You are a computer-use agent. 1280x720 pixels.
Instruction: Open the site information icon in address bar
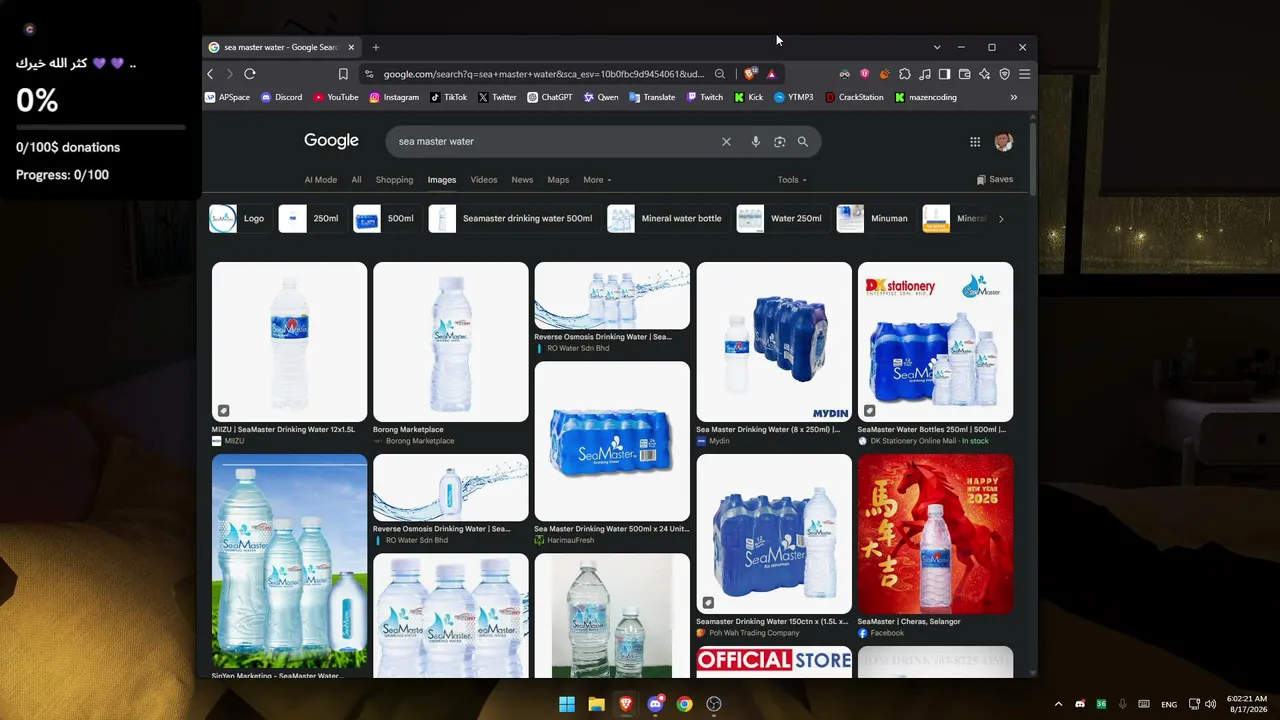pyautogui.click(x=369, y=74)
